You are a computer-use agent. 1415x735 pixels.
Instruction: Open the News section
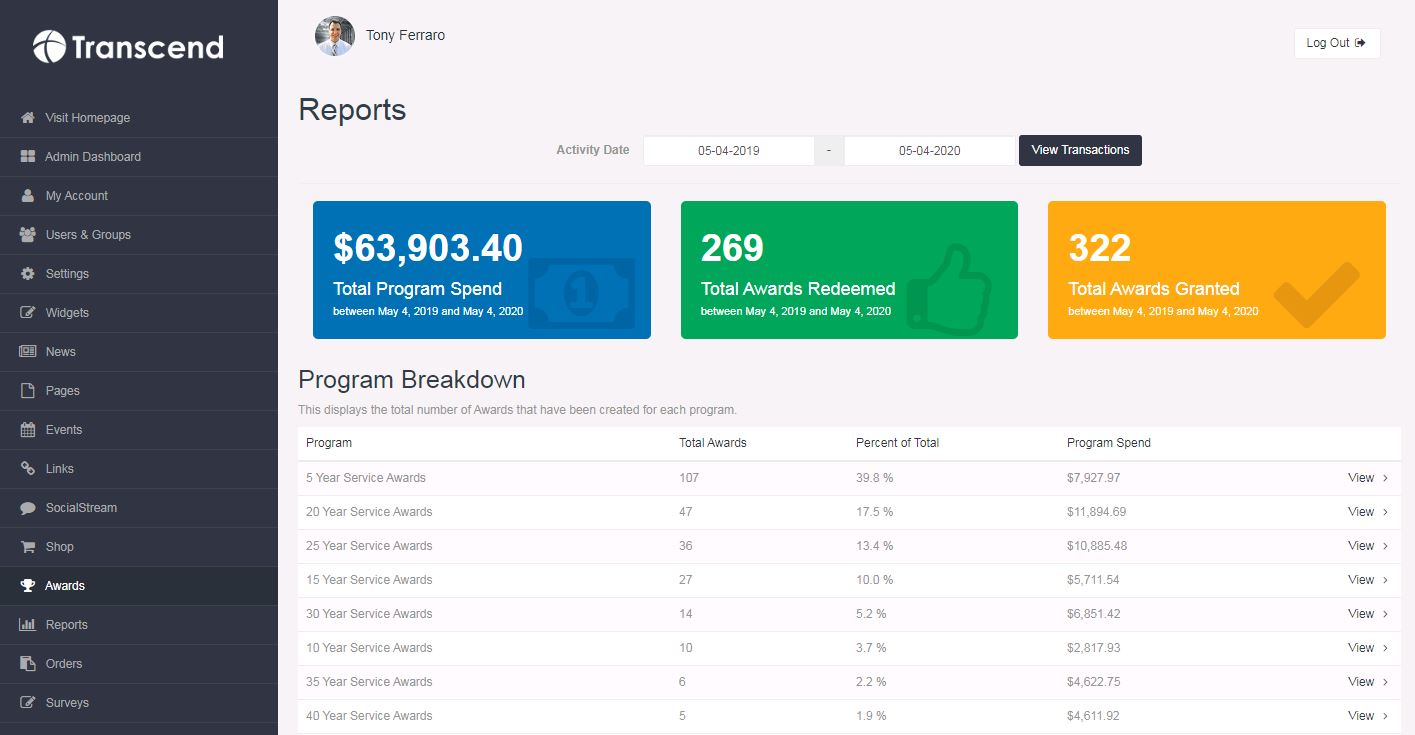139,351
